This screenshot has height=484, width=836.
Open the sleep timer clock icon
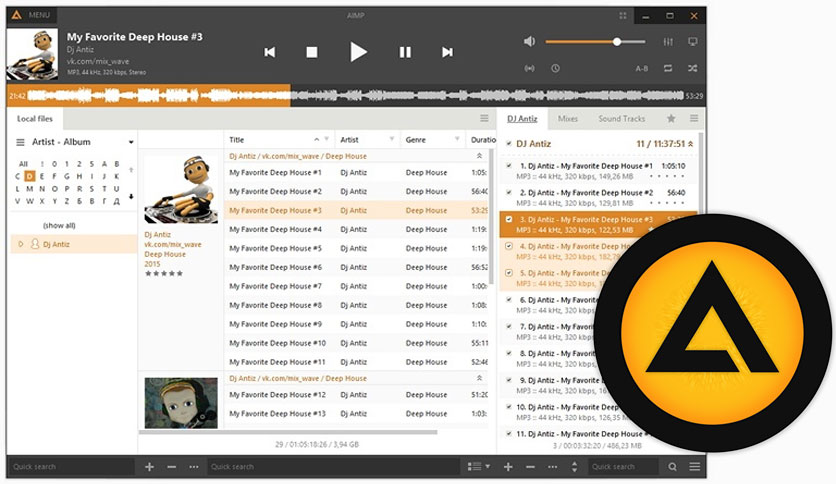(556, 68)
